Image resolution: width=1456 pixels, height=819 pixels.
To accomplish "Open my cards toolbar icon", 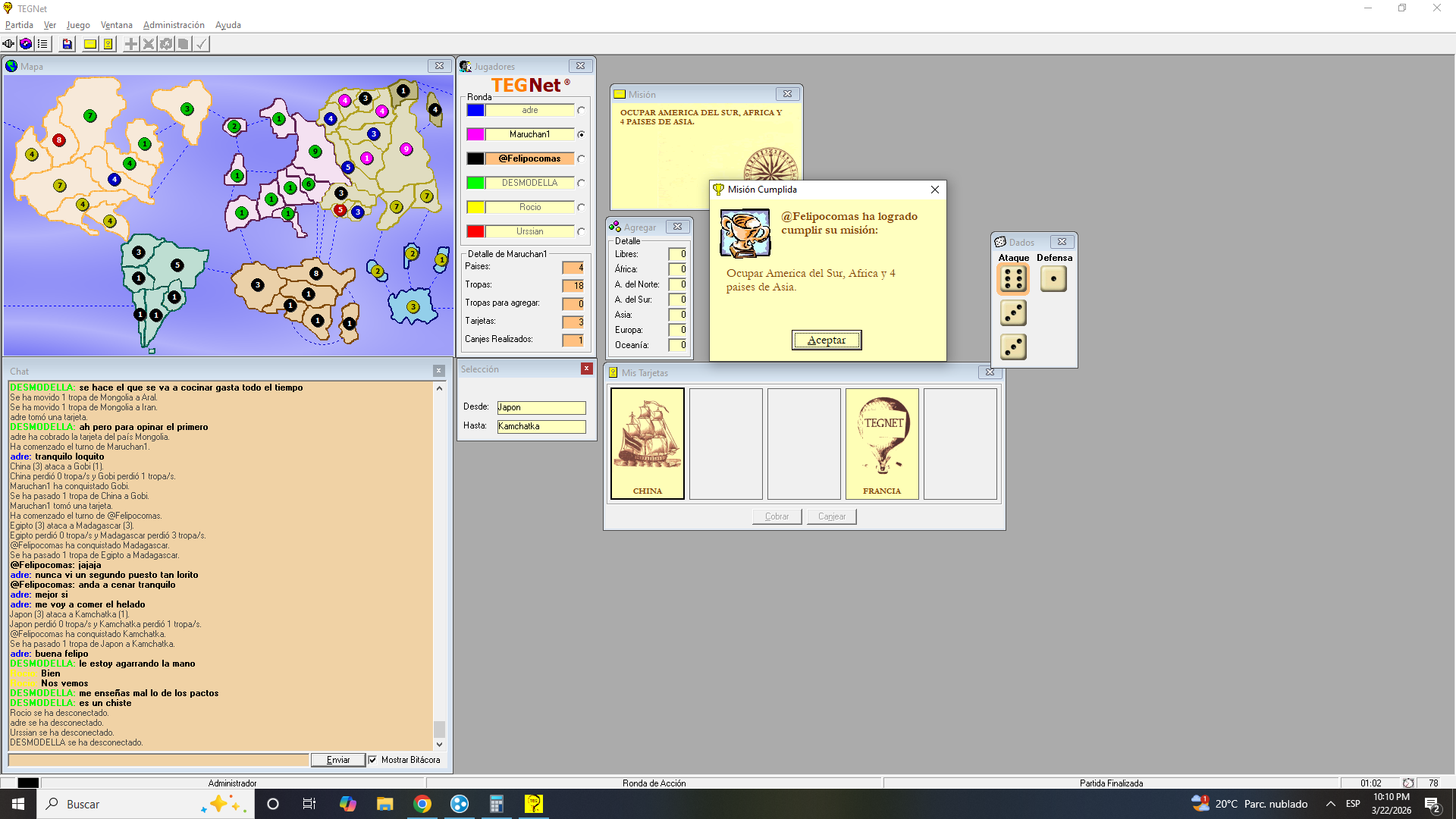I will coord(108,44).
